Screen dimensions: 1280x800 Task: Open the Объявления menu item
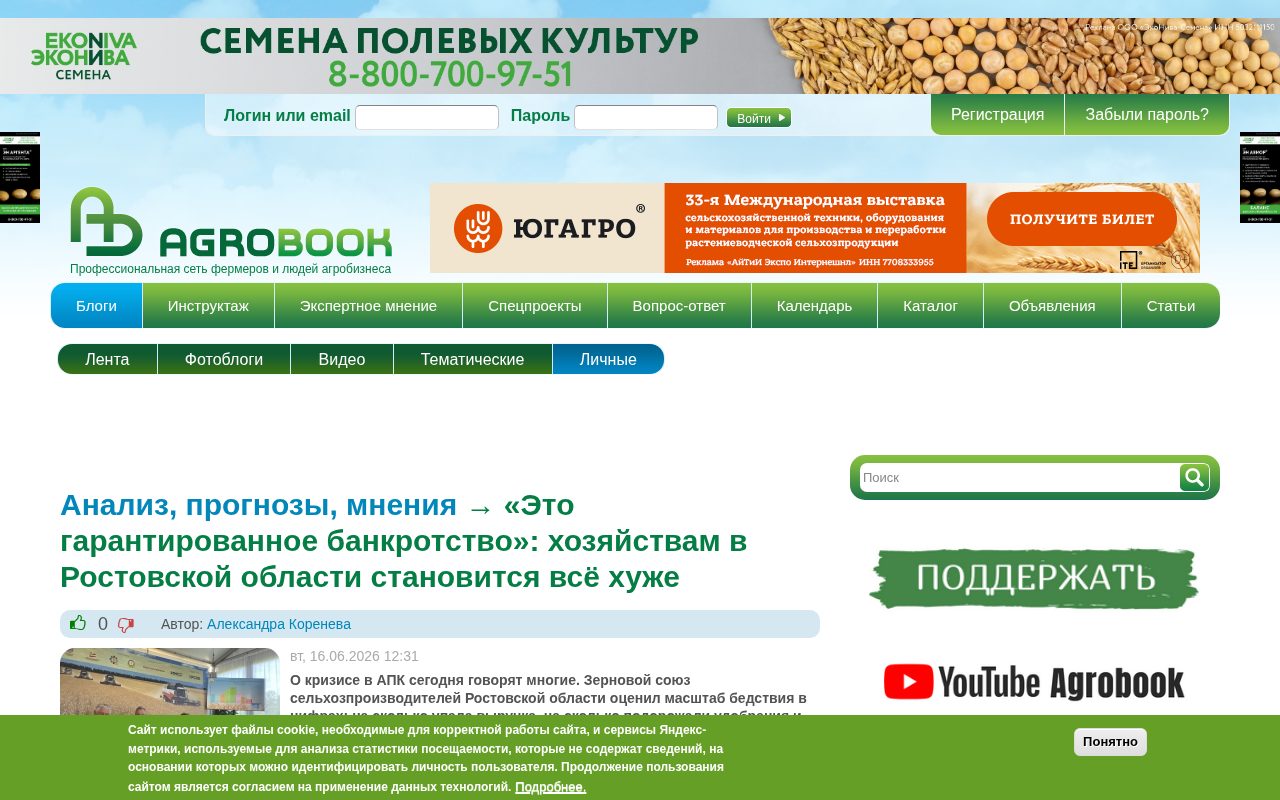click(x=1052, y=306)
